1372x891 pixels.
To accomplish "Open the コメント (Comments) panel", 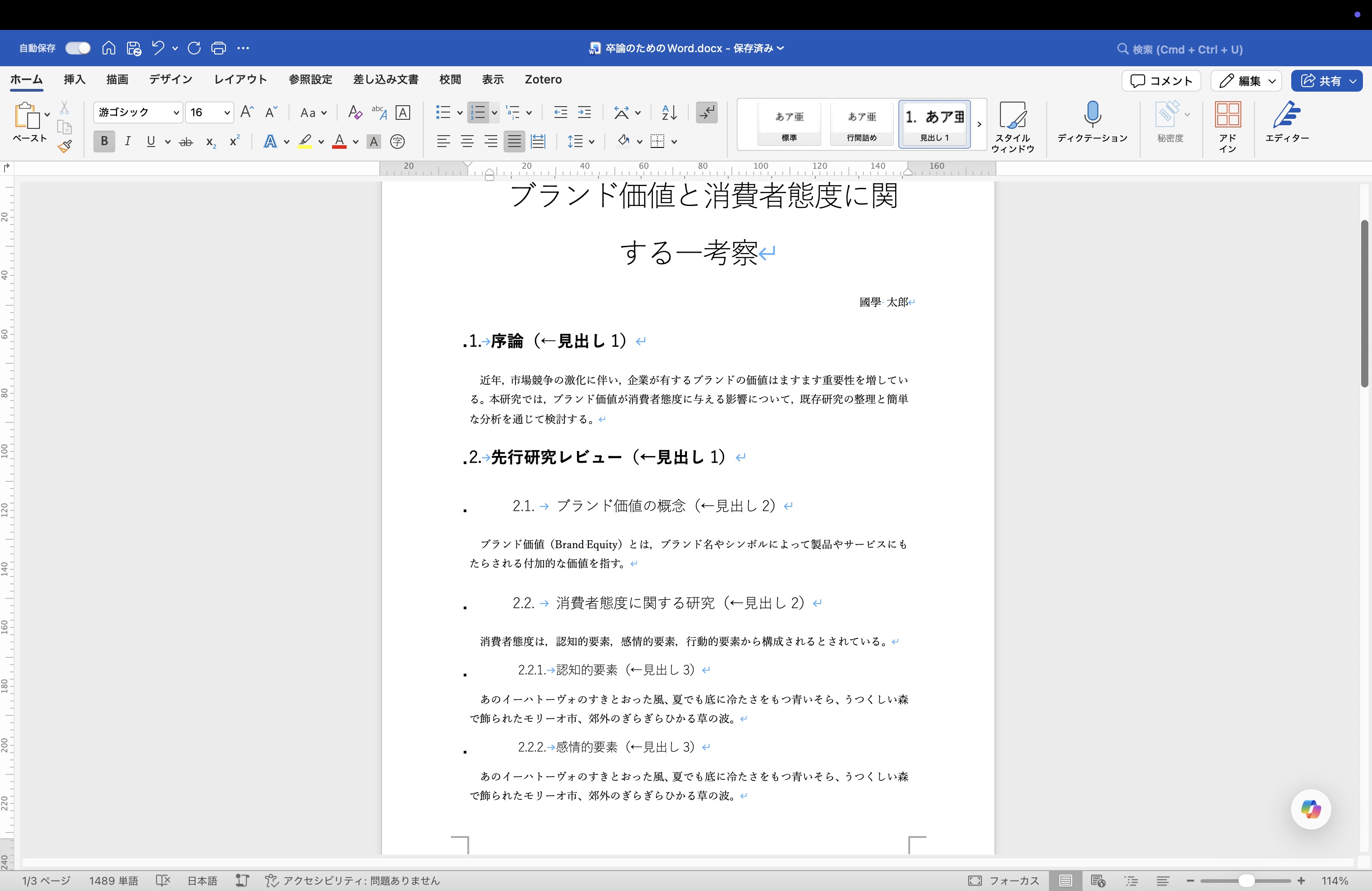I will [x=1161, y=81].
